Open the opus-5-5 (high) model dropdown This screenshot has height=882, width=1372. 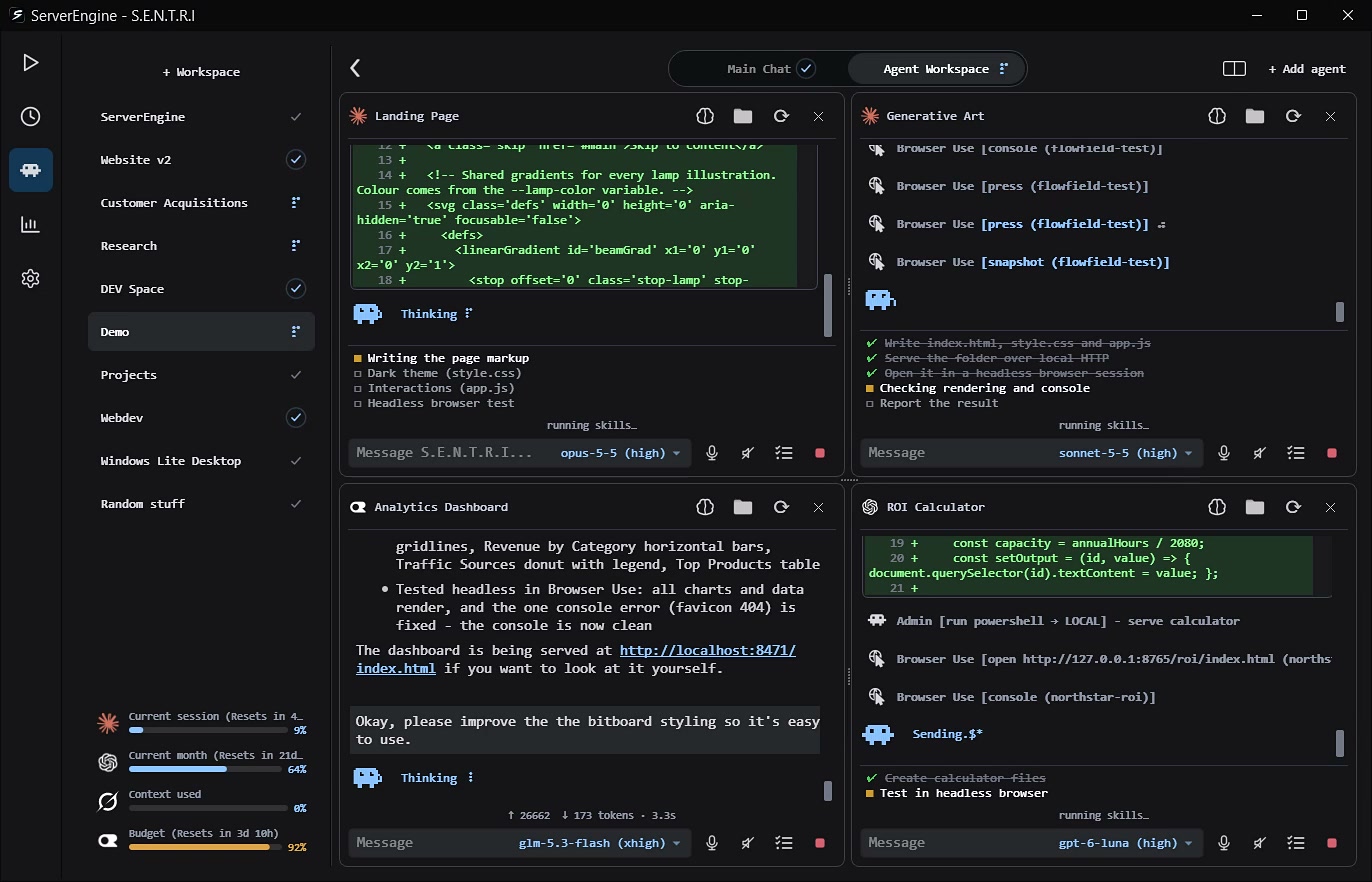(x=620, y=453)
